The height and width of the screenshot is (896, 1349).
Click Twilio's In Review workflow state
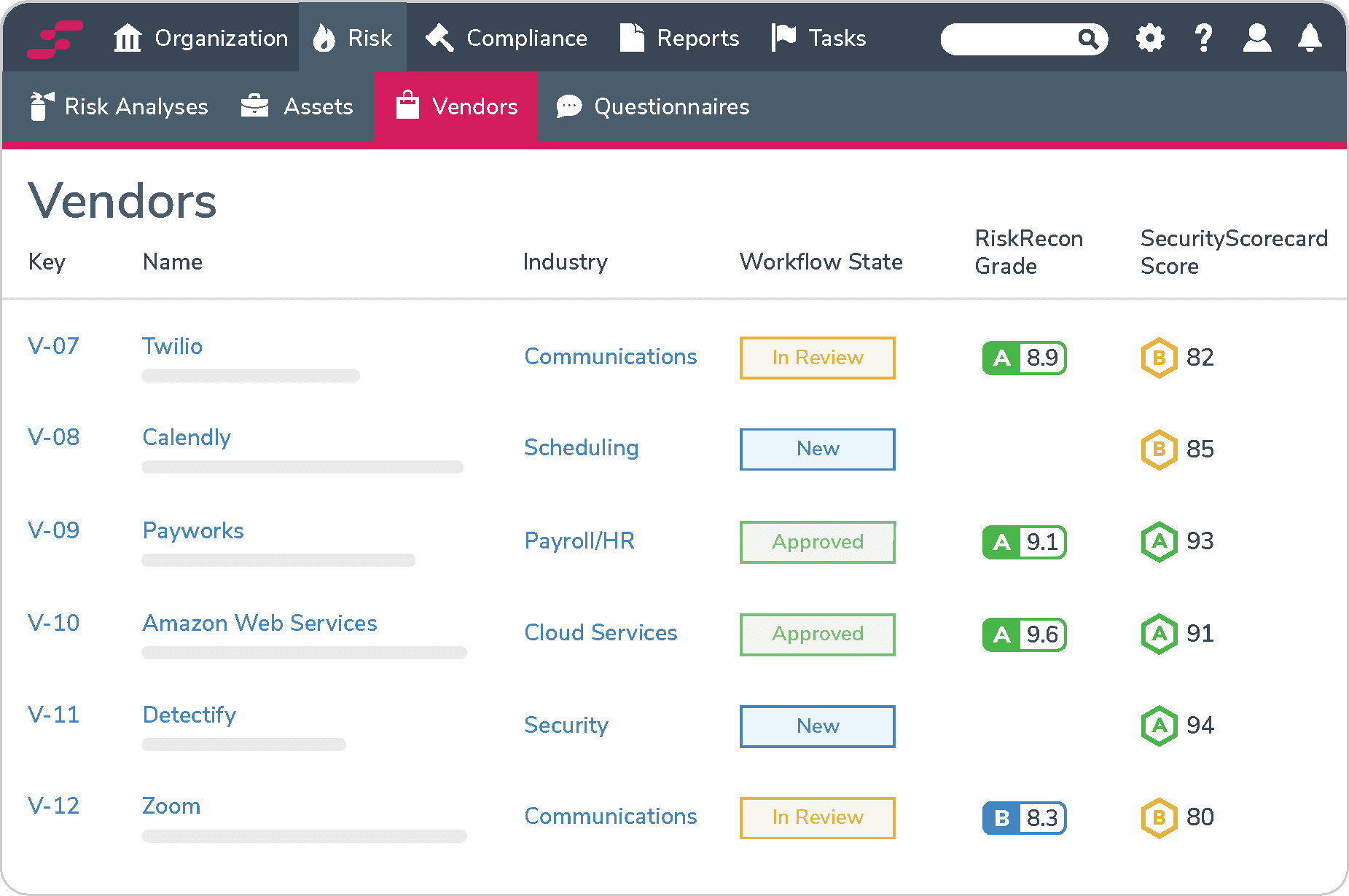817,358
